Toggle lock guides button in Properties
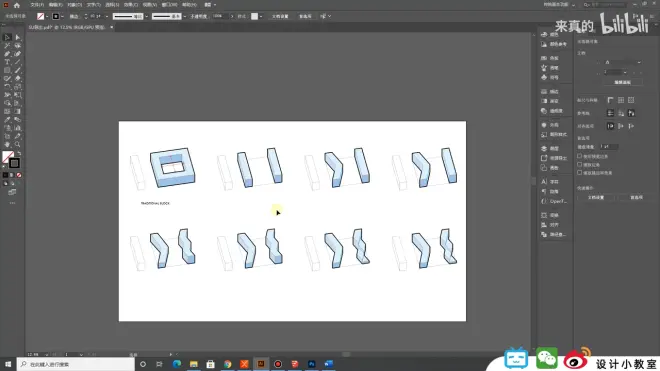Viewport: 660px width, 371px height. 621,113
